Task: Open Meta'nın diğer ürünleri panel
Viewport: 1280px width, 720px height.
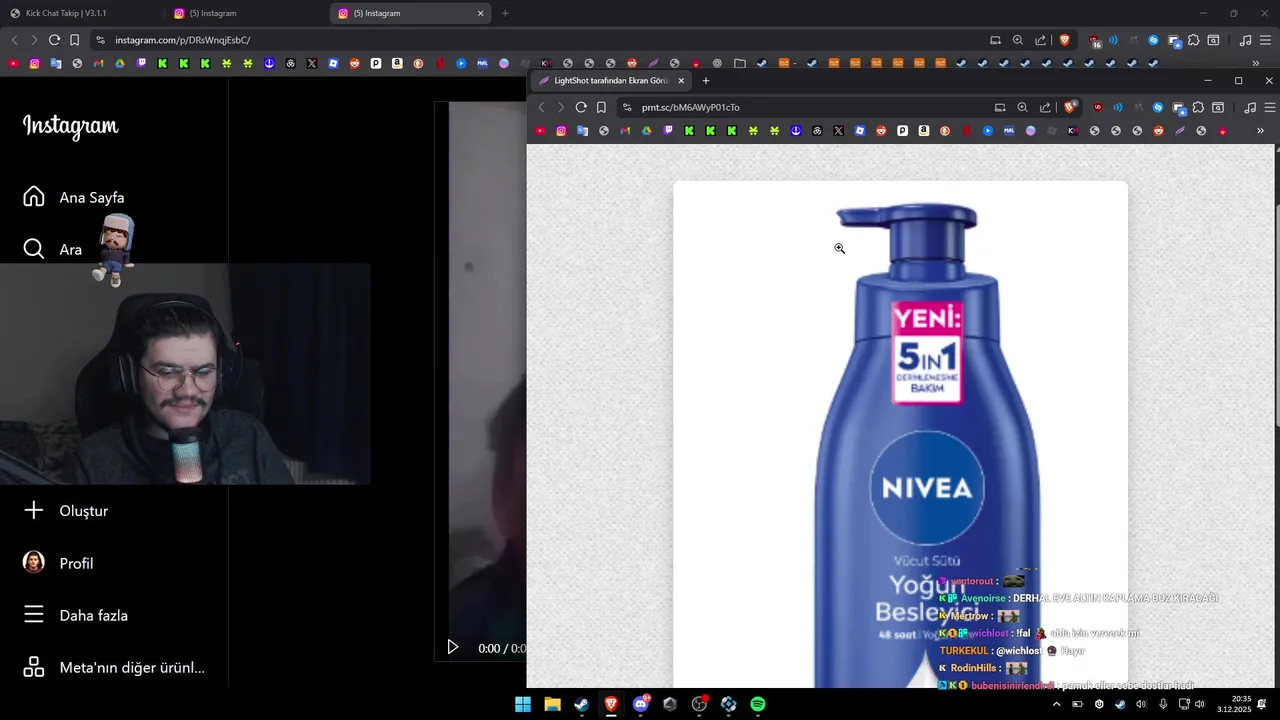Action: click(113, 667)
